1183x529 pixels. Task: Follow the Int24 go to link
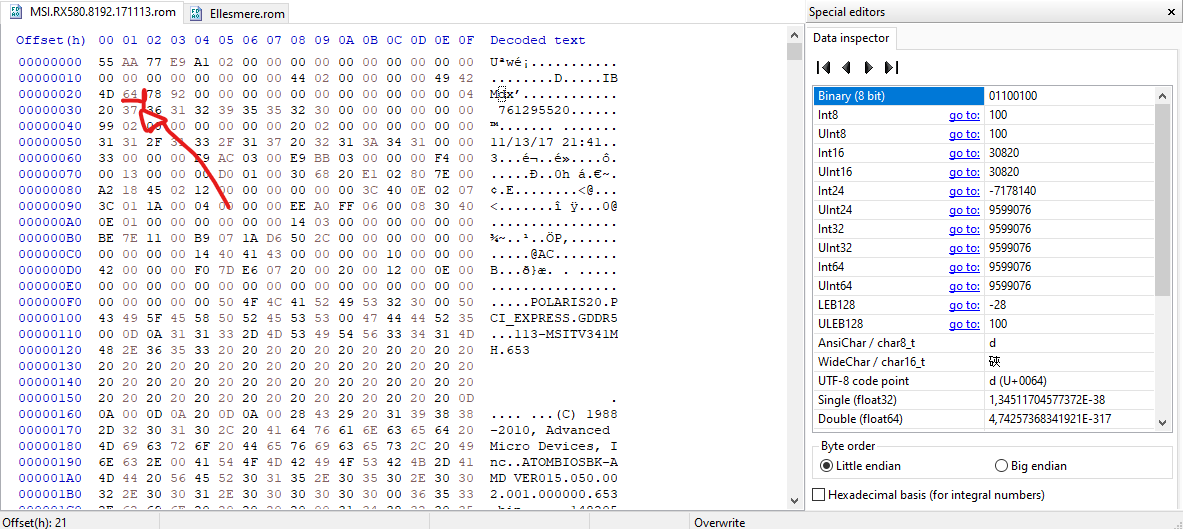[963, 191]
